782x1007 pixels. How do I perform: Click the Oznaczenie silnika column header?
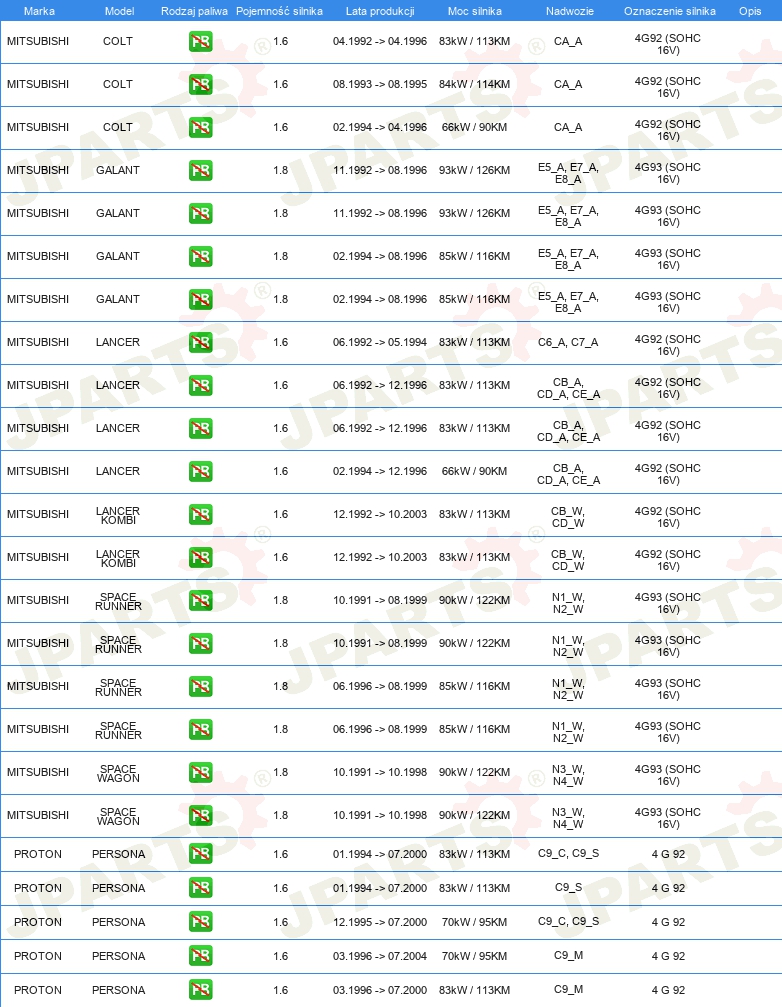[670, 11]
